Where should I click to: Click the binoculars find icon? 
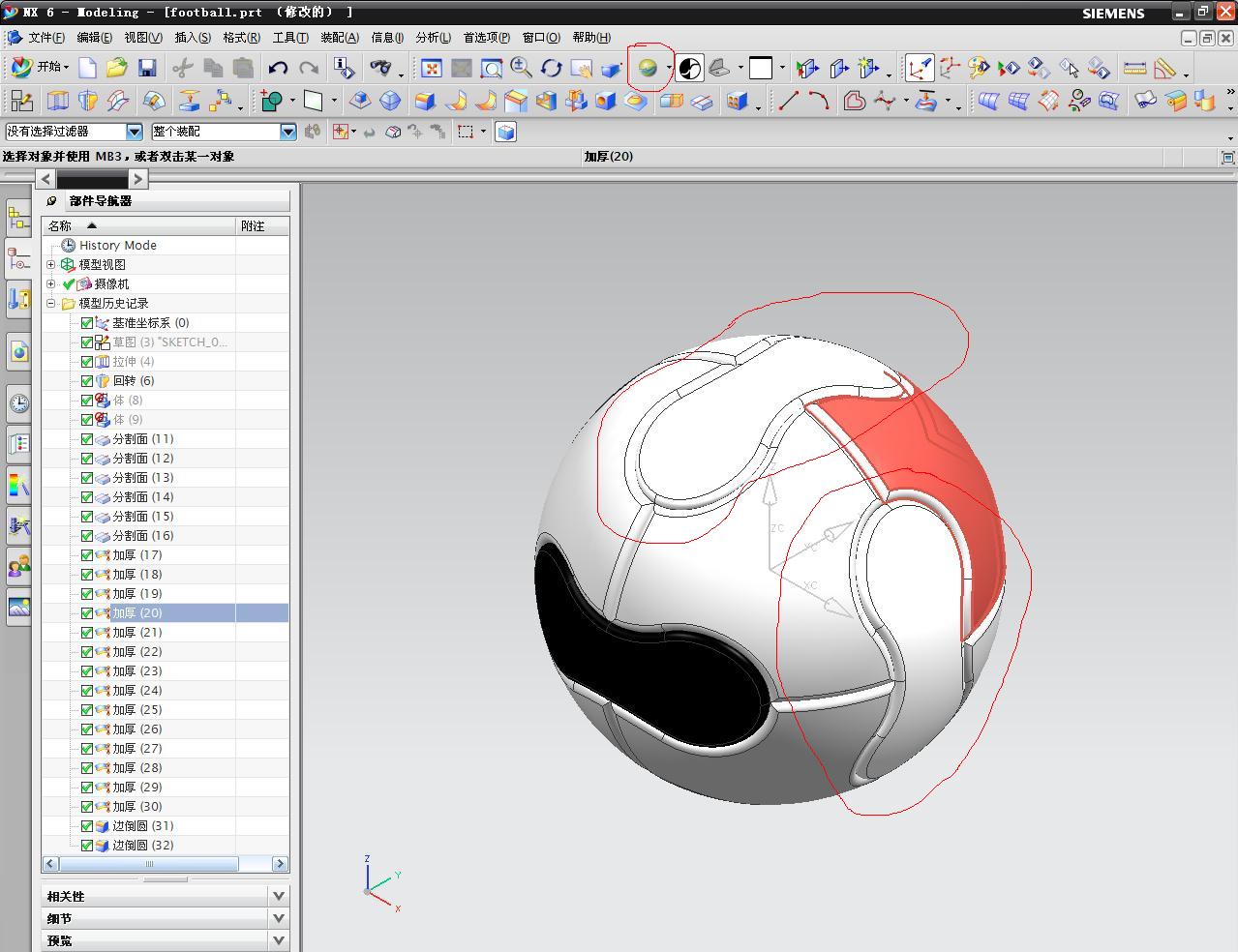tap(381, 68)
